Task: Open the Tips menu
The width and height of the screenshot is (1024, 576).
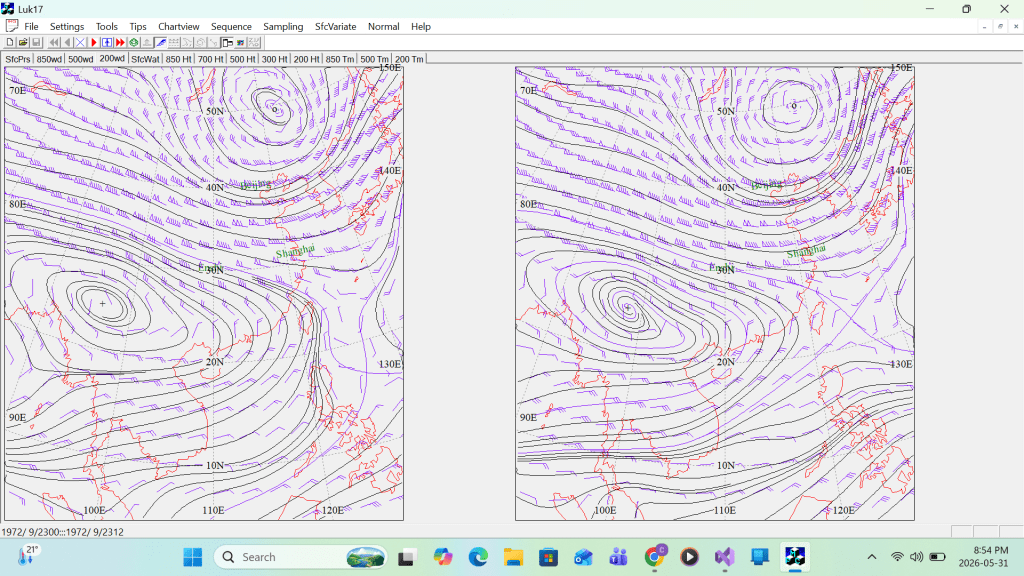Action: tap(138, 26)
